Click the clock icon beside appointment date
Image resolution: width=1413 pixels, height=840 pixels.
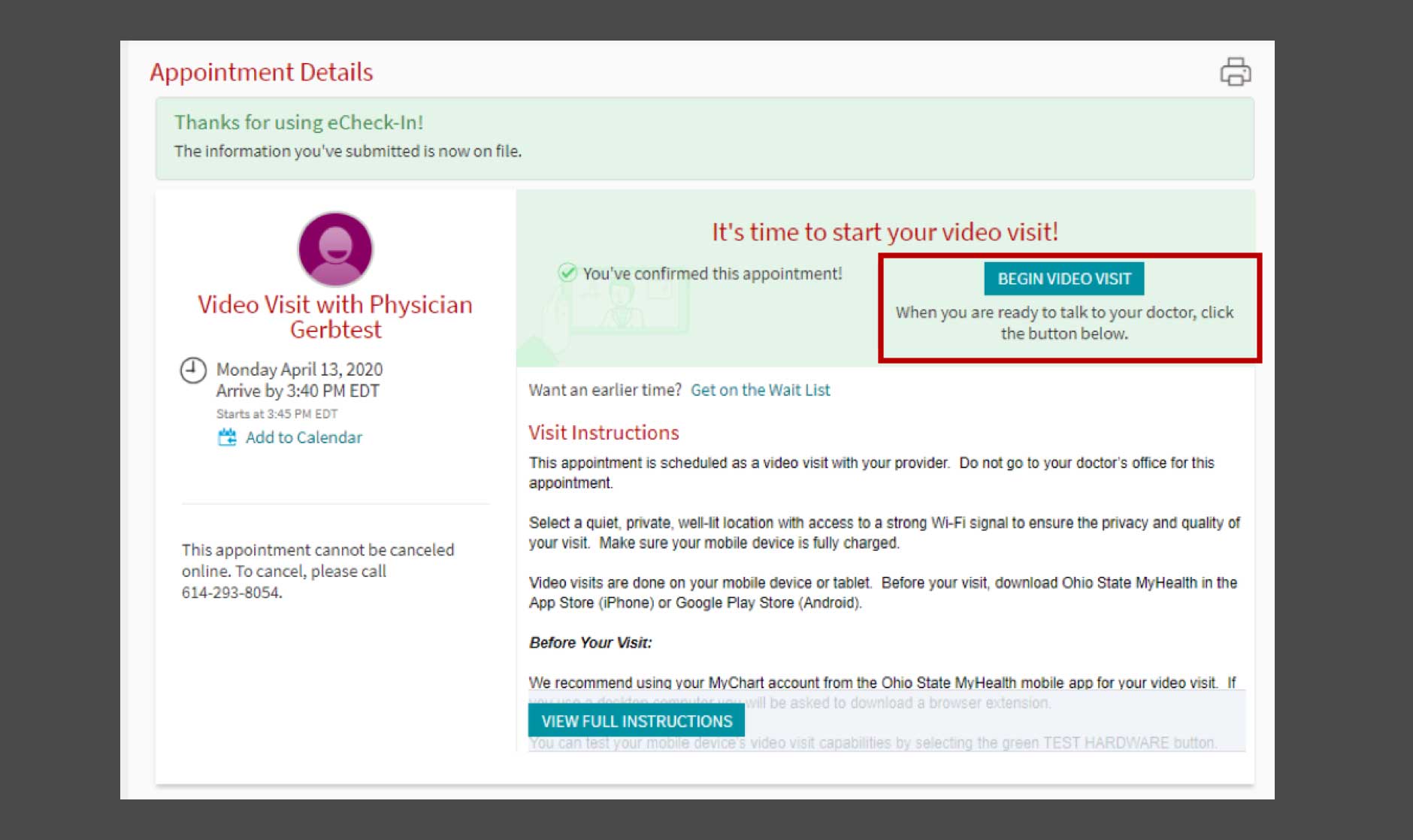[x=193, y=370]
